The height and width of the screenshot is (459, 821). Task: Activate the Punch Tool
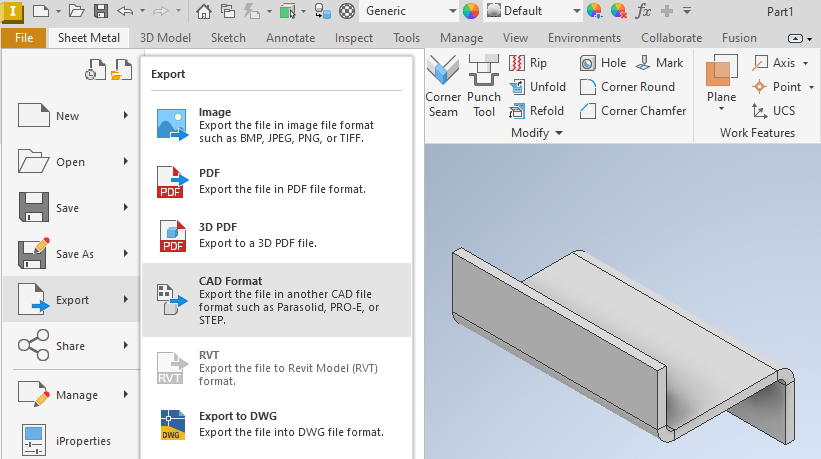tap(484, 87)
